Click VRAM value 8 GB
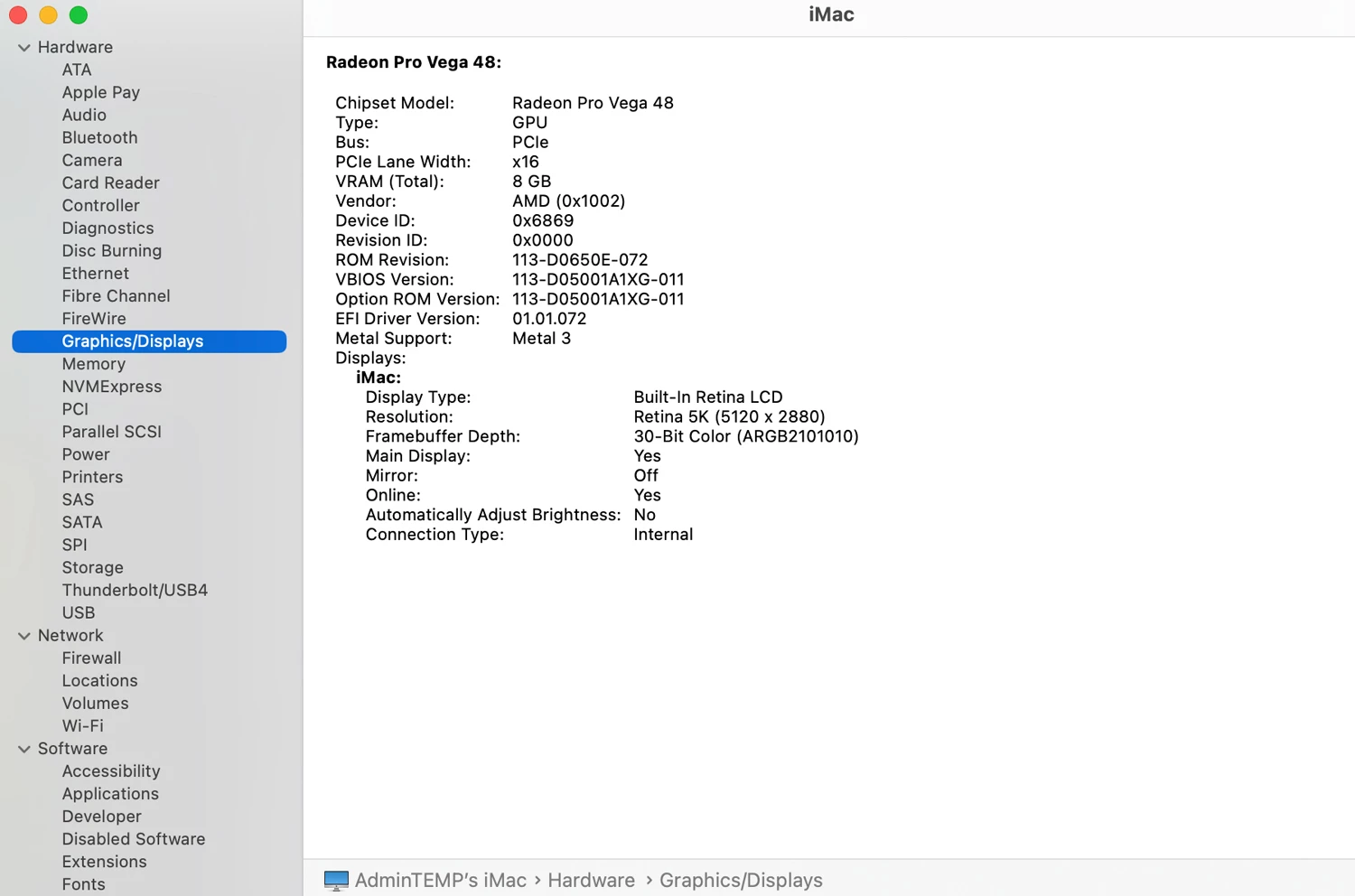 click(x=532, y=182)
